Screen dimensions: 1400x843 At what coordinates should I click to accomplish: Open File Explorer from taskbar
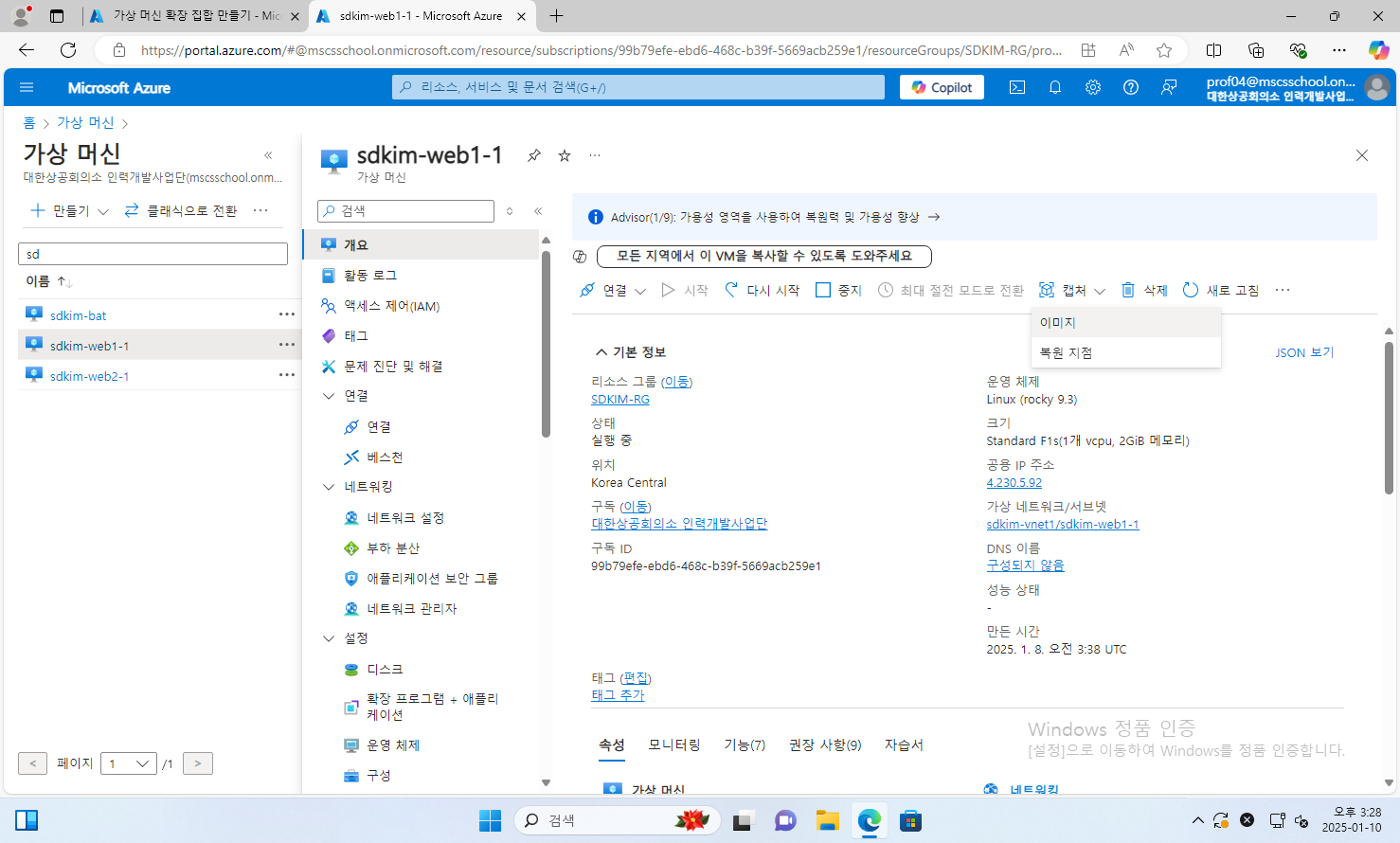coord(828,820)
